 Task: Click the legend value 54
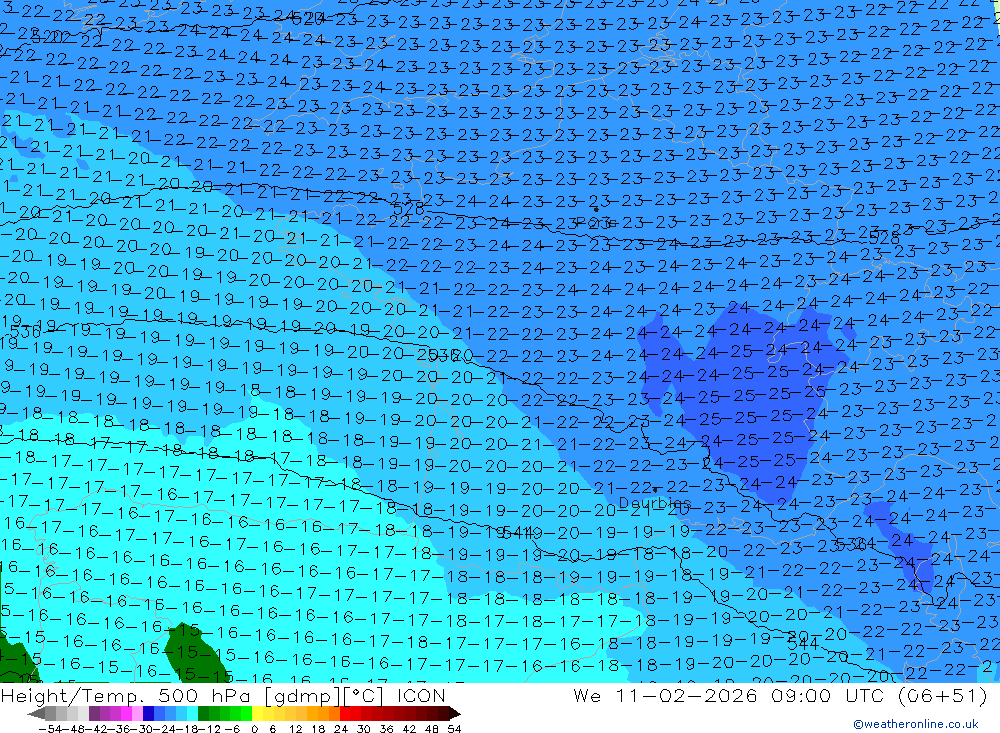click(454, 729)
